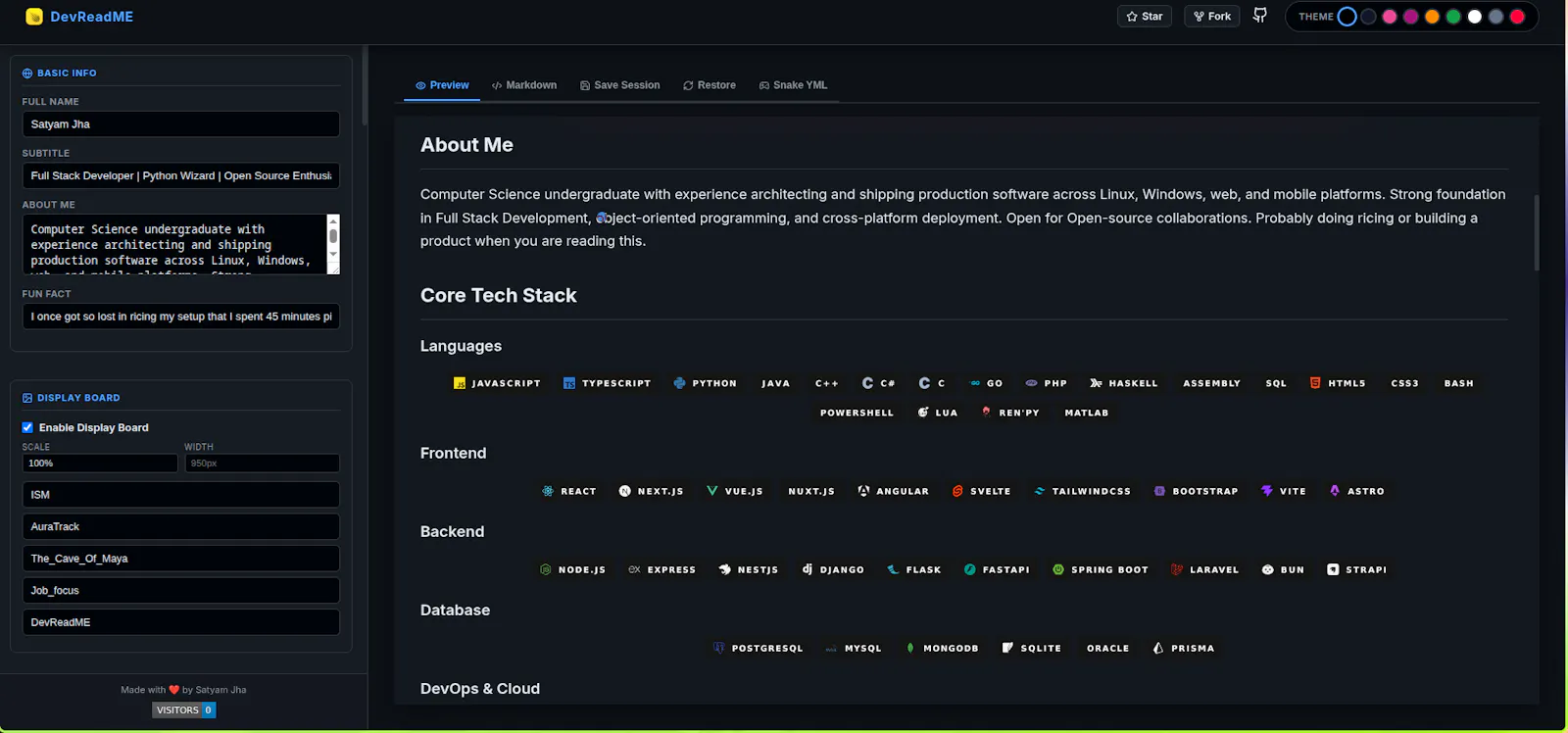The width and height of the screenshot is (1568, 733).
Task: Click the Fork button
Action: pyautogui.click(x=1212, y=16)
